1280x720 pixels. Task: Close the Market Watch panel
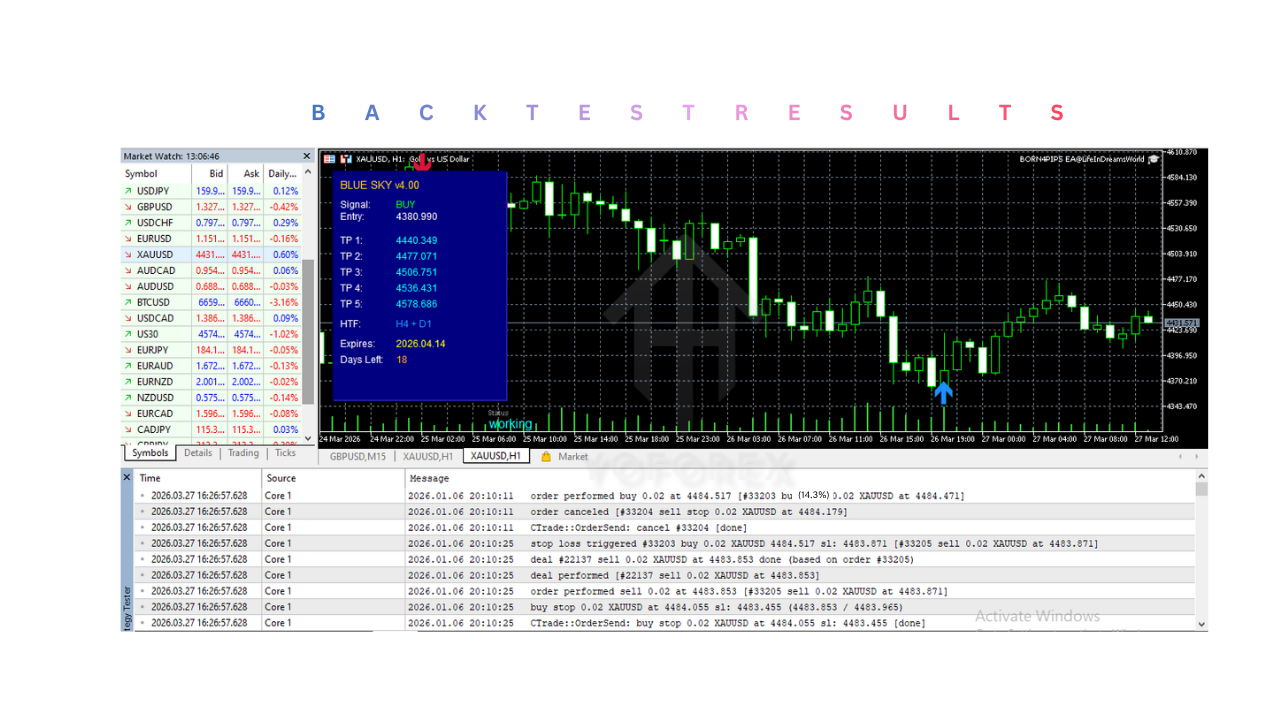306,156
